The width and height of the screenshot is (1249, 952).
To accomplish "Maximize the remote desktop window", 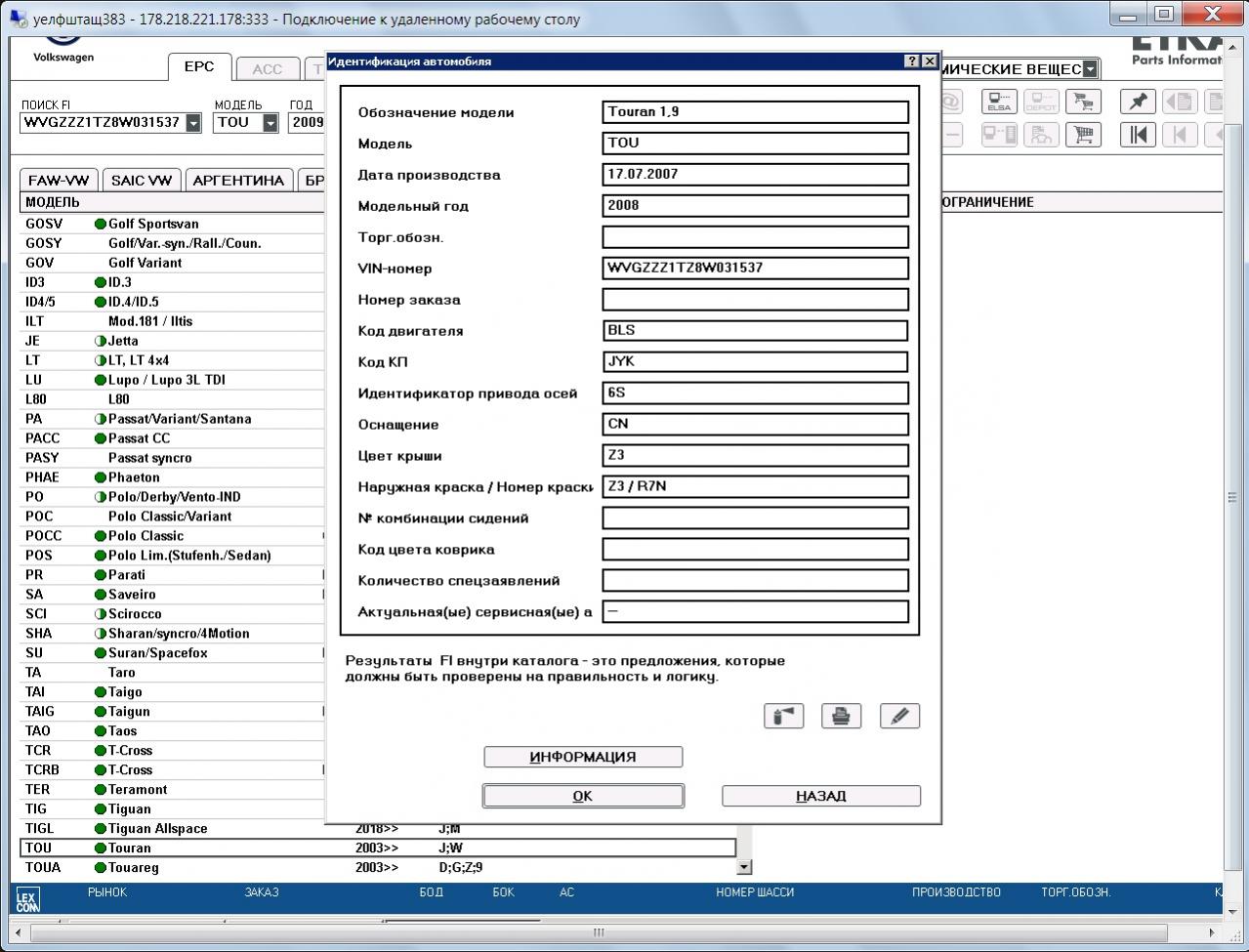I will (x=1164, y=14).
